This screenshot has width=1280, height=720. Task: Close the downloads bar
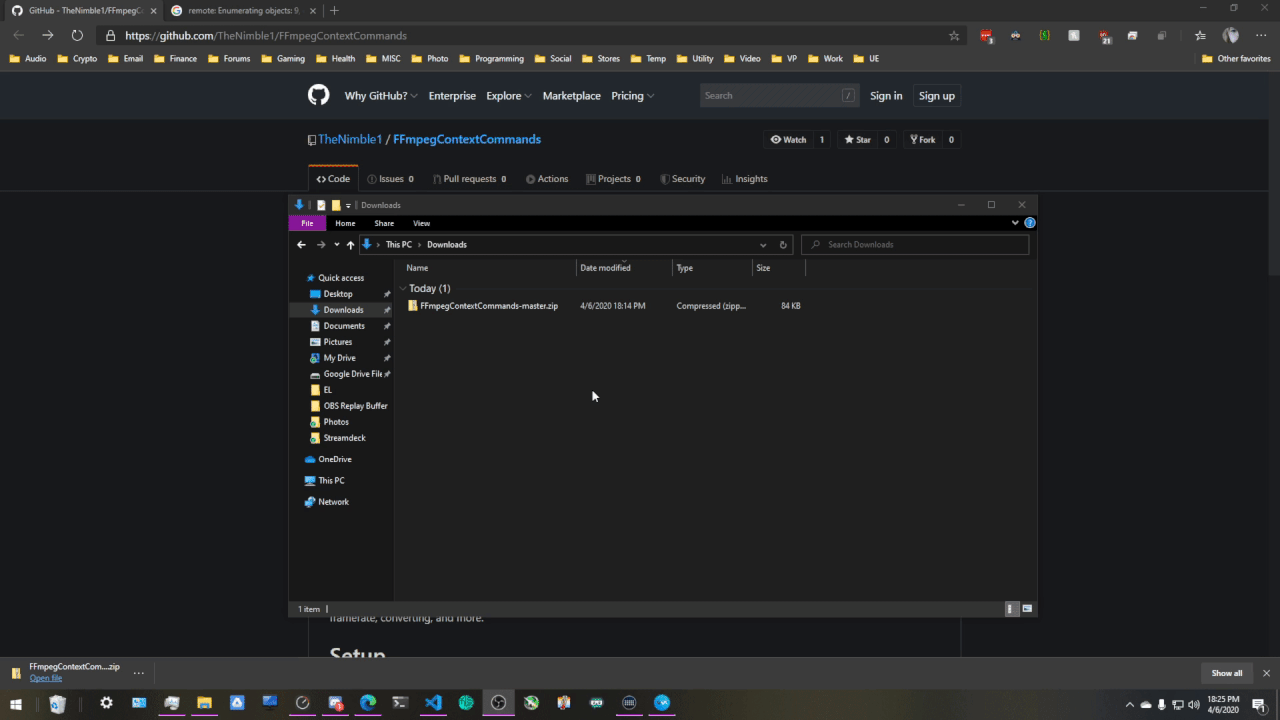point(1266,673)
